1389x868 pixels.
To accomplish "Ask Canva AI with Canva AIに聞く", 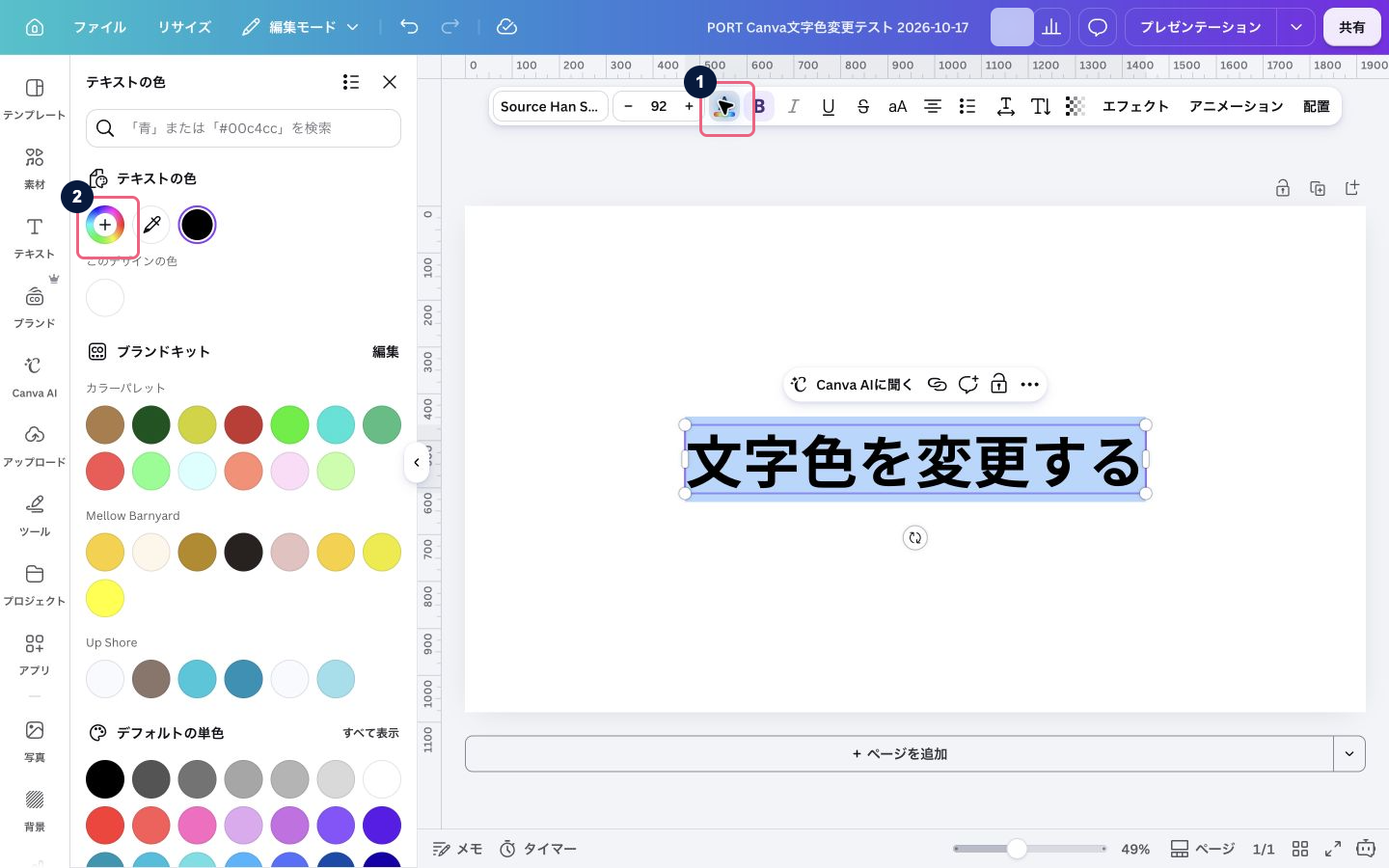I will (852, 384).
